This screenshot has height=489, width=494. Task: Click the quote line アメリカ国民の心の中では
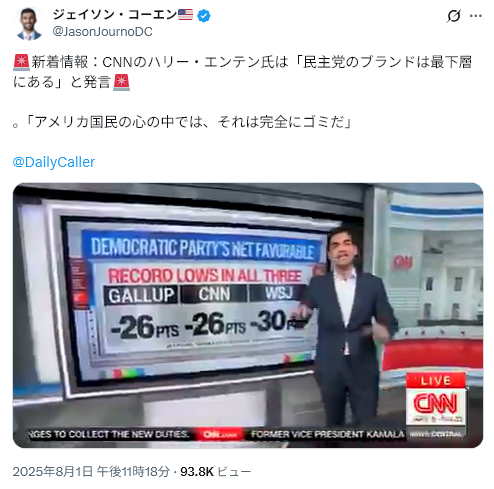[x=182, y=122]
